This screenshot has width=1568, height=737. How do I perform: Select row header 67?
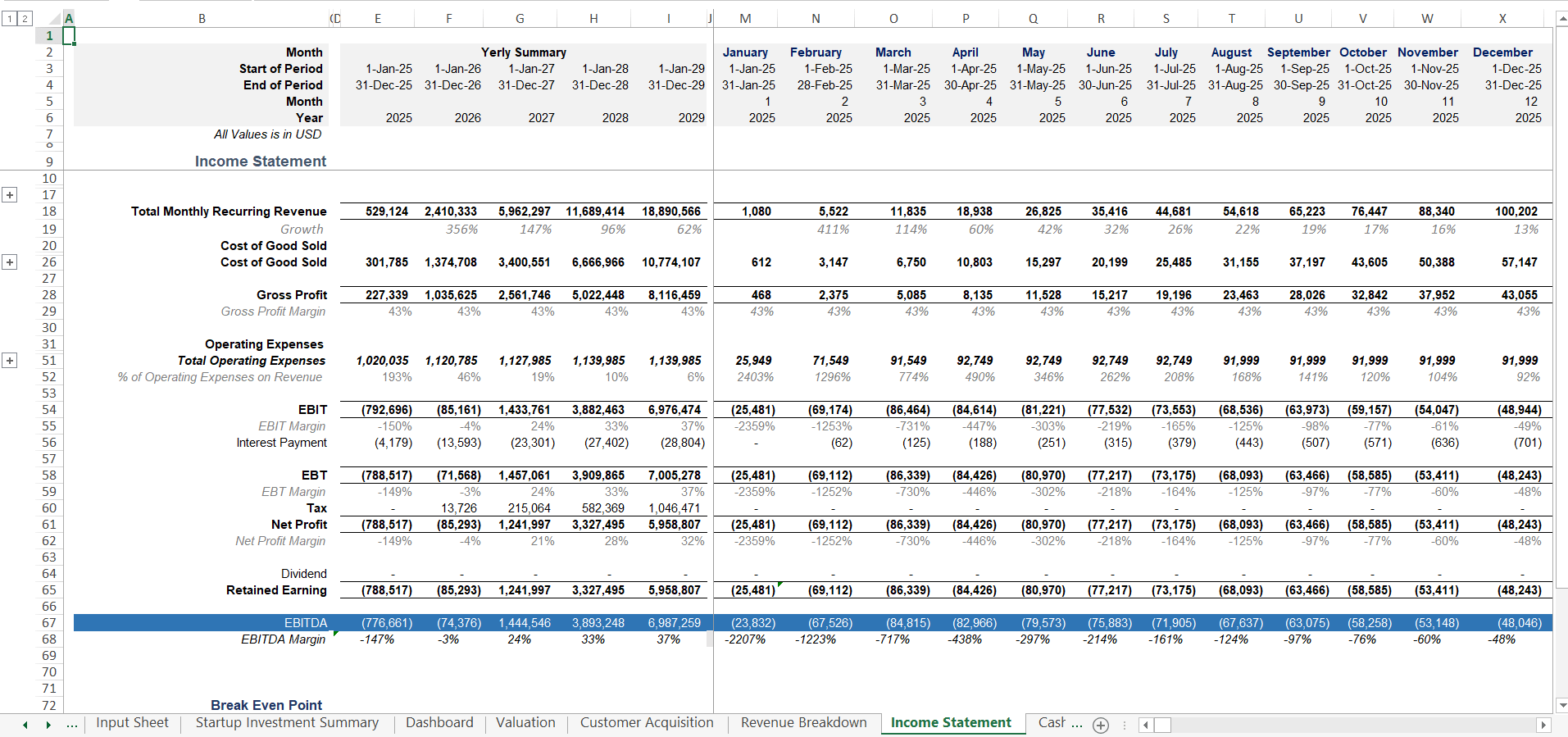(49, 623)
